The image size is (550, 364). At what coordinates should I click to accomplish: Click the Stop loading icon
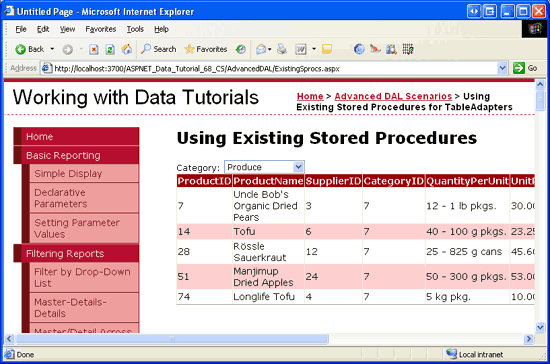(94, 49)
